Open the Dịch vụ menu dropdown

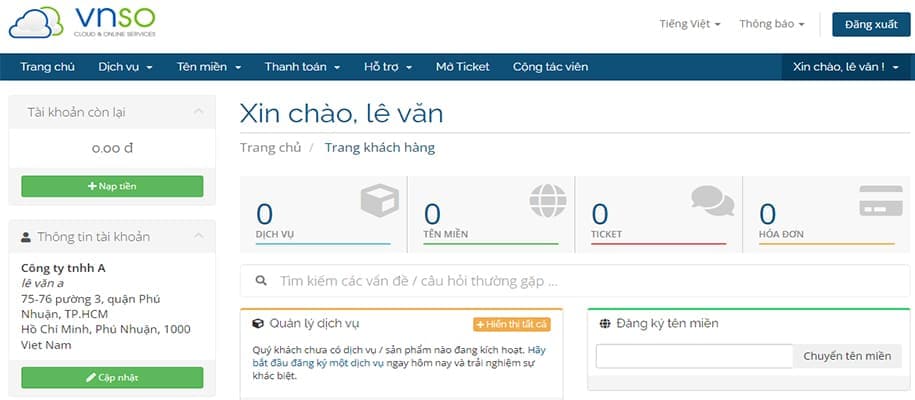tap(125, 67)
